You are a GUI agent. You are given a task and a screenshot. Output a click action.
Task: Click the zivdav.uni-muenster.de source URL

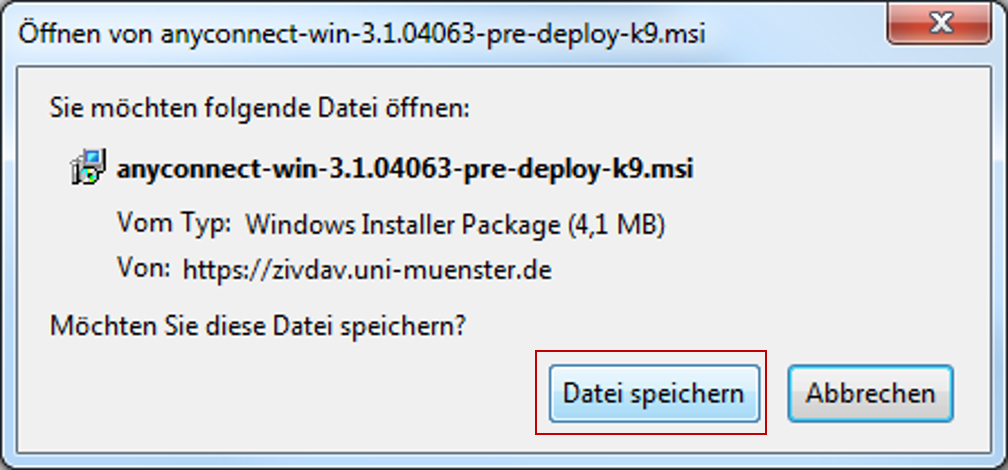click(x=367, y=269)
